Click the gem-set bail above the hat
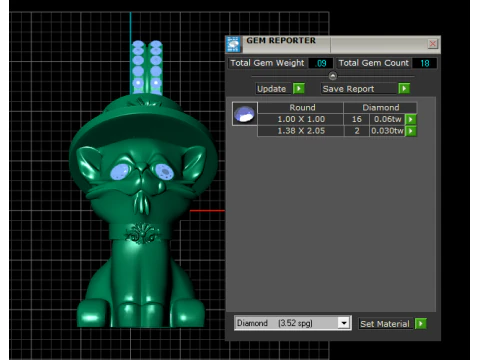 pyautogui.click(x=147, y=67)
